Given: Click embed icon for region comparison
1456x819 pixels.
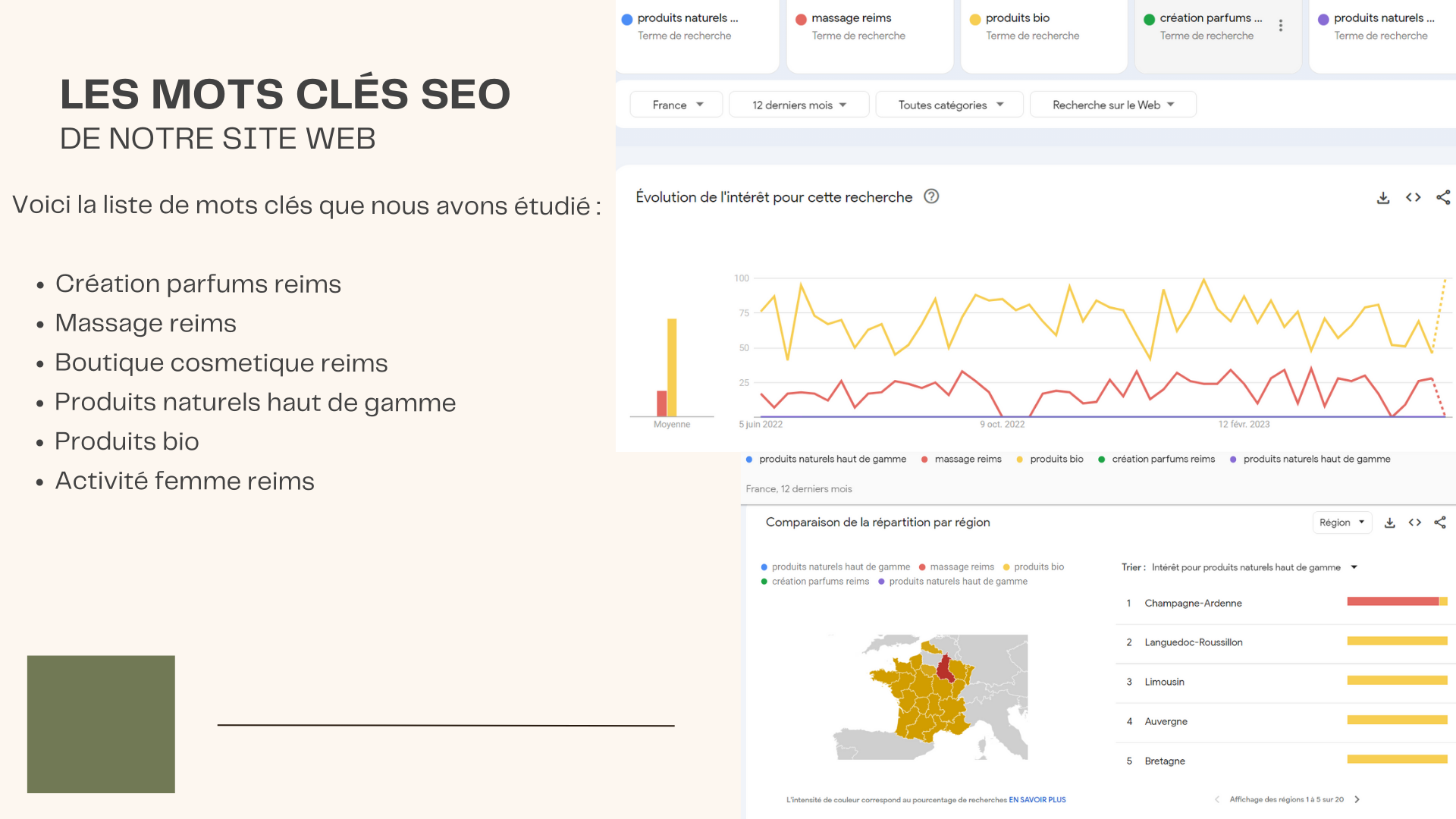Looking at the screenshot, I should (1415, 522).
